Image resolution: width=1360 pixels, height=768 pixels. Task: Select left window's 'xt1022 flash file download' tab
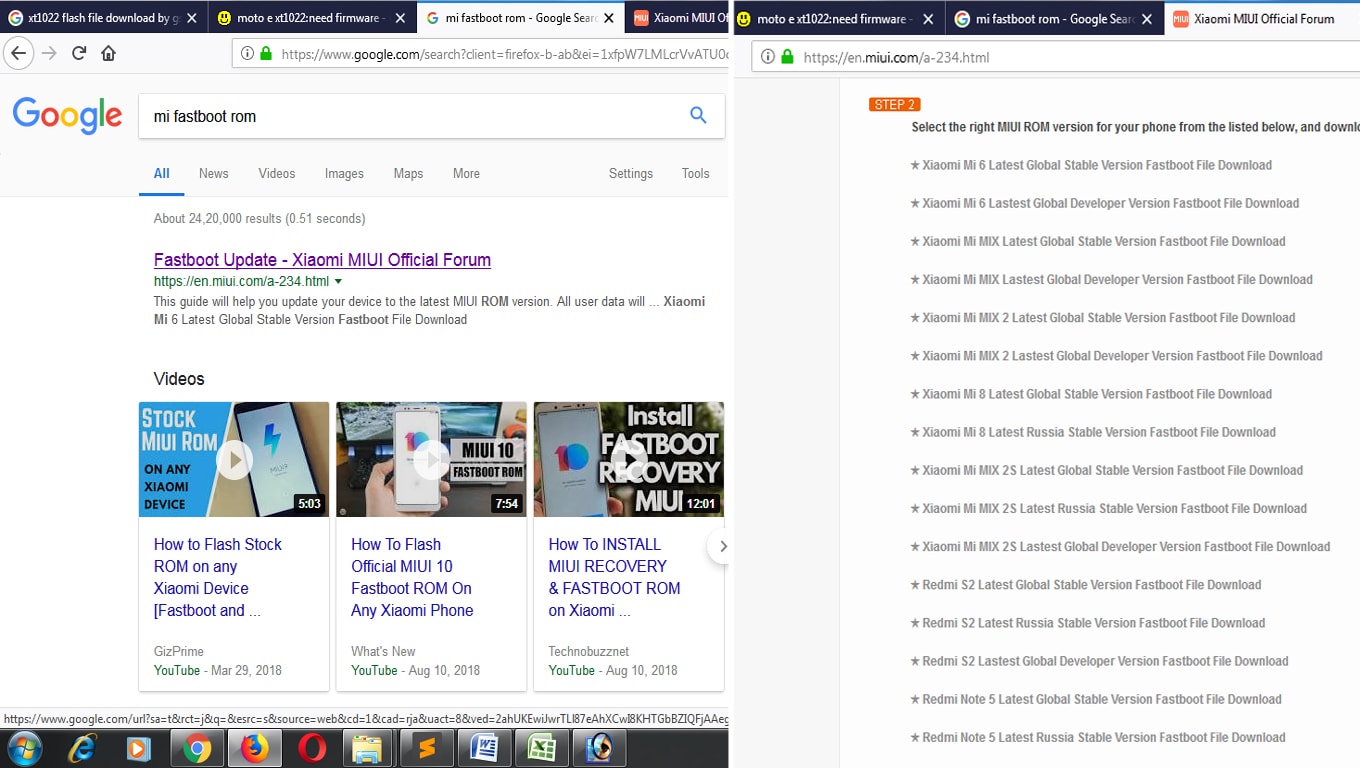[103, 18]
